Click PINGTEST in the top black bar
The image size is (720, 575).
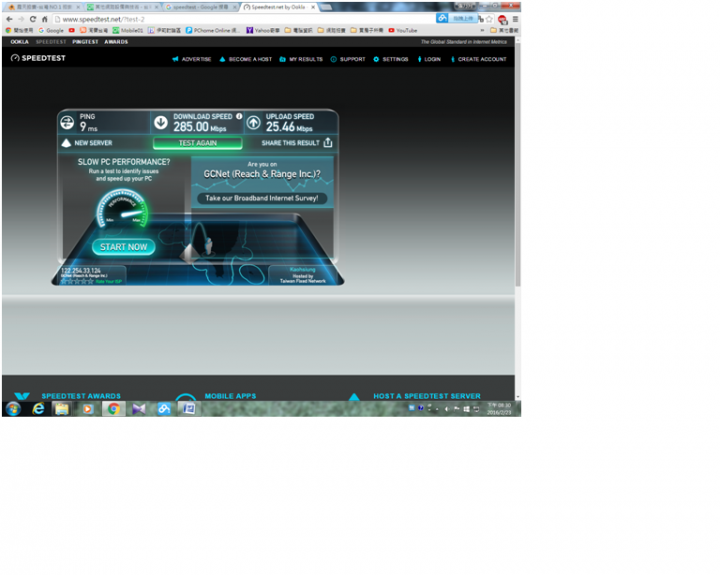(x=85, y=42)
